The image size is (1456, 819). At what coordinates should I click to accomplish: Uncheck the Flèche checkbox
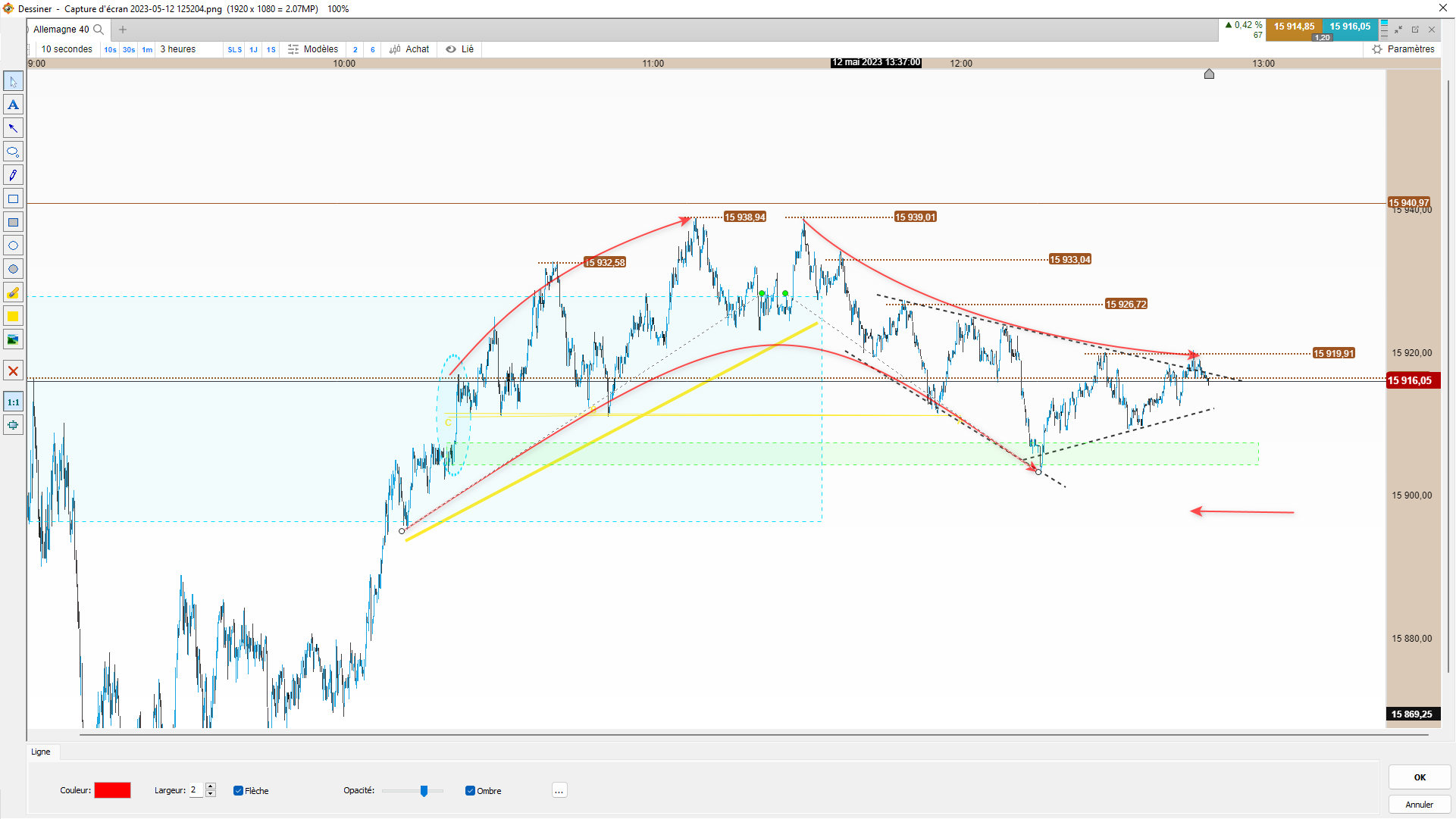[x=238, y=791]
